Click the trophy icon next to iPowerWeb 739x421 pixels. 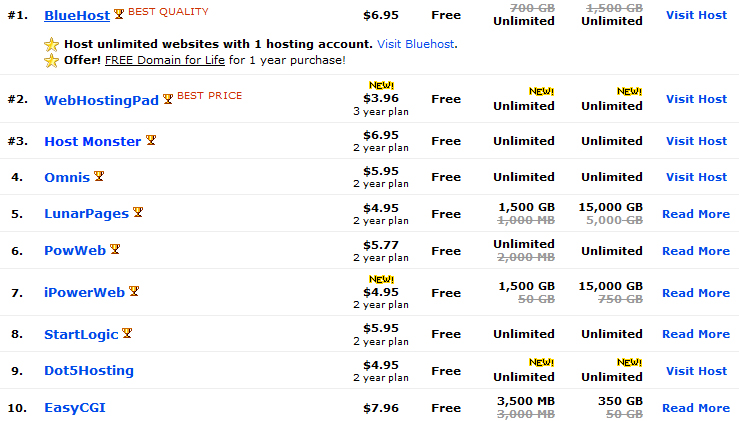(x=134, y=292)
